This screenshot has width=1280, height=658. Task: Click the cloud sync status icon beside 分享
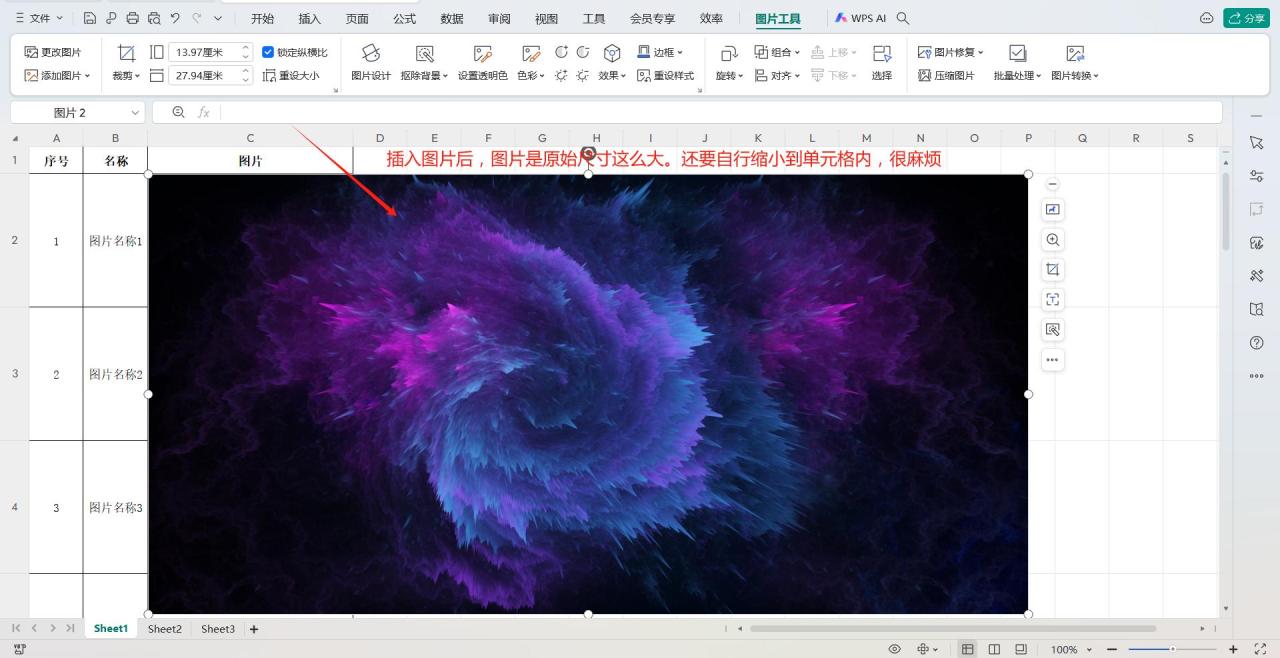coord(1206,18)
